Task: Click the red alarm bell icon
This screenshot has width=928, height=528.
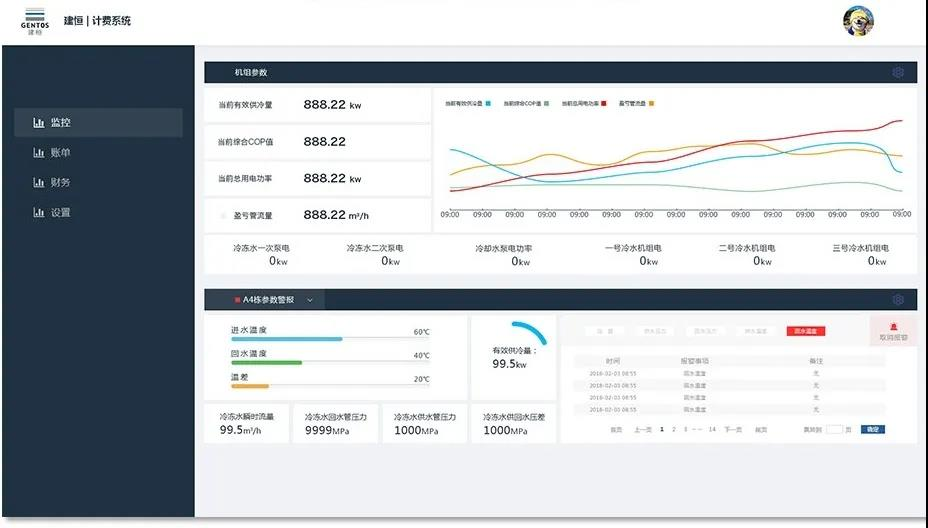Action: pos(893,327)
